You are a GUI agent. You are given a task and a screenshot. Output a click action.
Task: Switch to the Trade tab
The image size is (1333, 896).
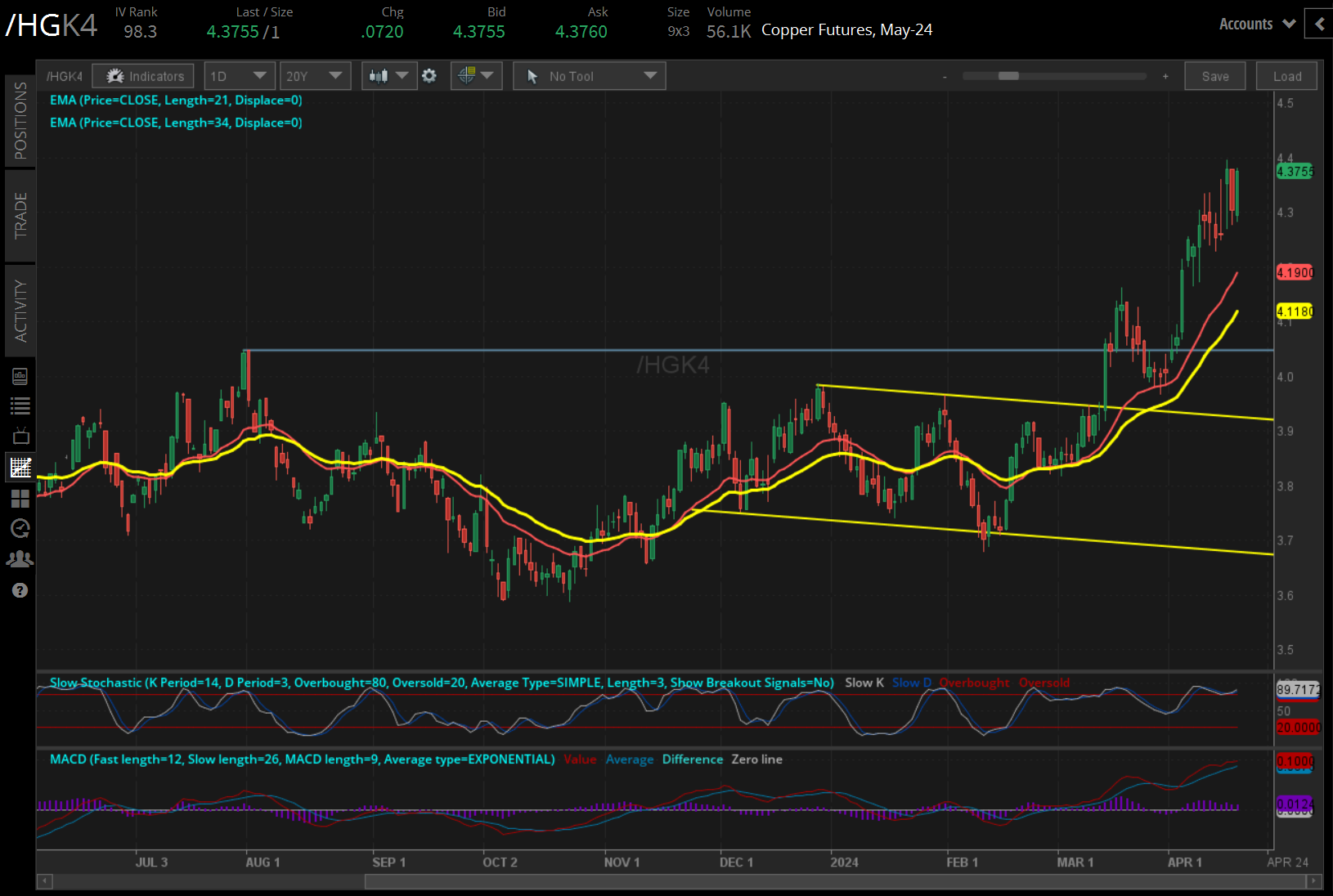(x=20, y=215)
